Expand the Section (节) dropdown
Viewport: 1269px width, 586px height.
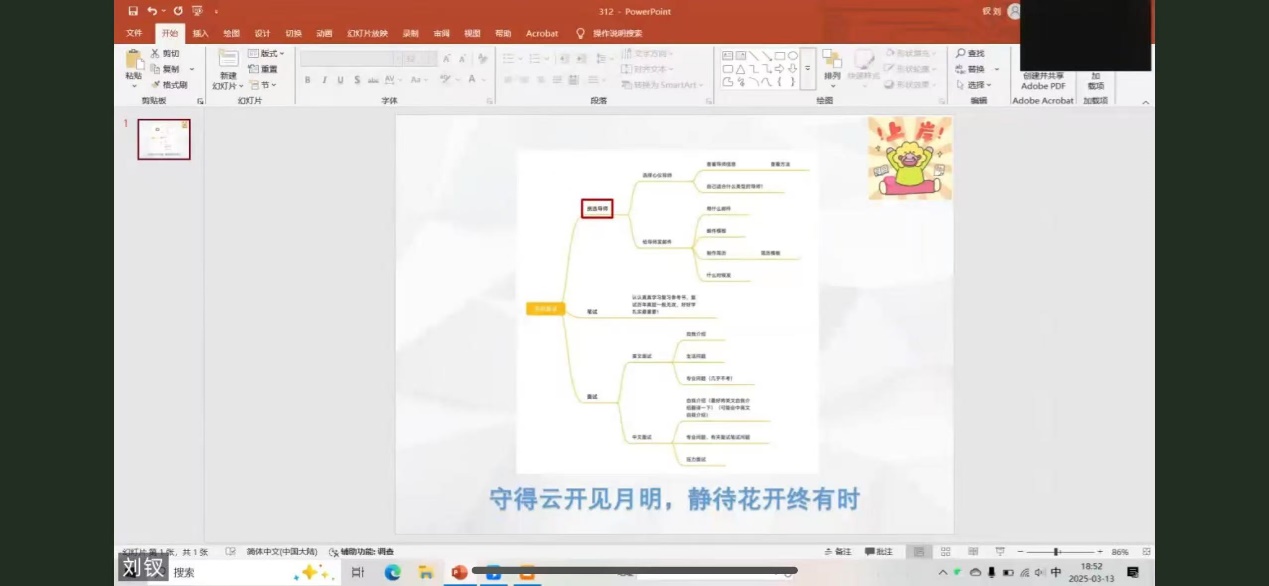pyautogui.click(x=267, y=85)
